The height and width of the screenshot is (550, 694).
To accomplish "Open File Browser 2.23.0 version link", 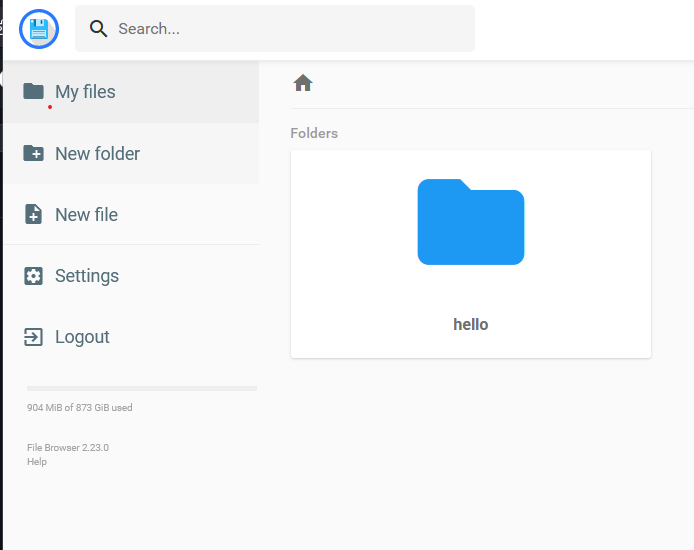I will pos(68,447).
